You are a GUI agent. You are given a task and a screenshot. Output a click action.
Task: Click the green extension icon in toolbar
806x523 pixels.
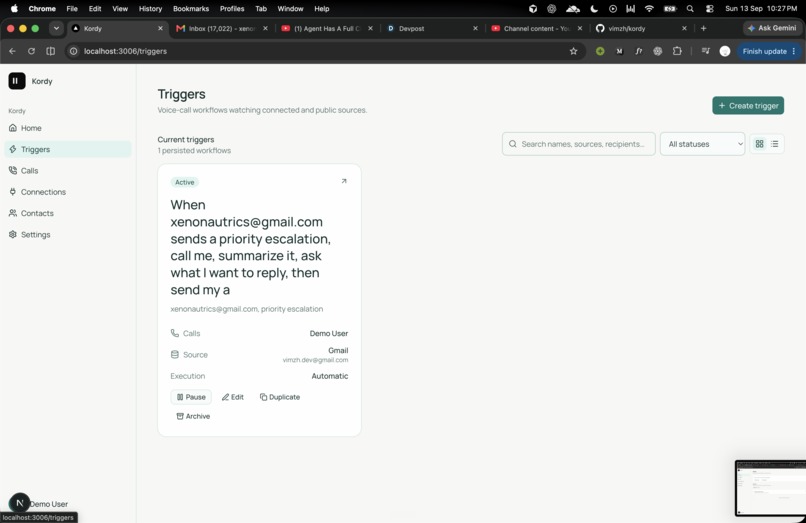(x=600, y=51)
